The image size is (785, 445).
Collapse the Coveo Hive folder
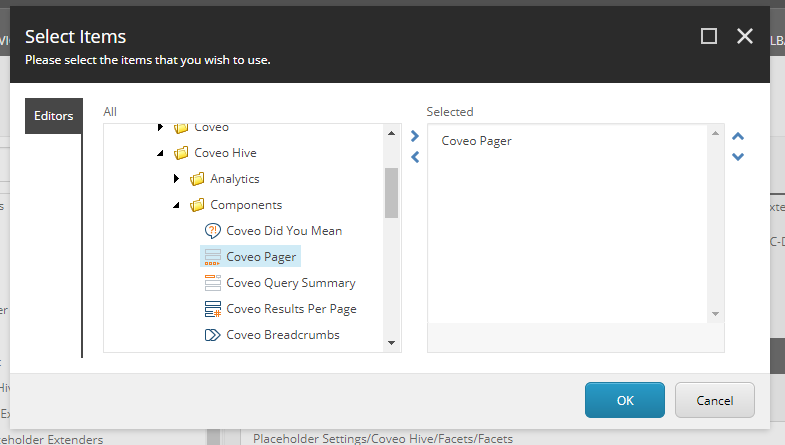[160, 153]
